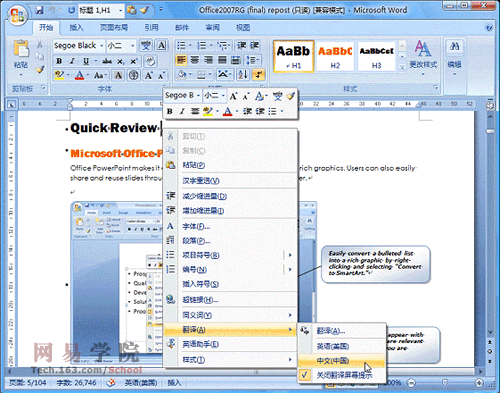The width and height of the screenshot is (500, 393).
Task: Select Chinese (China) in Translate submenu
Action: point(342,361)
